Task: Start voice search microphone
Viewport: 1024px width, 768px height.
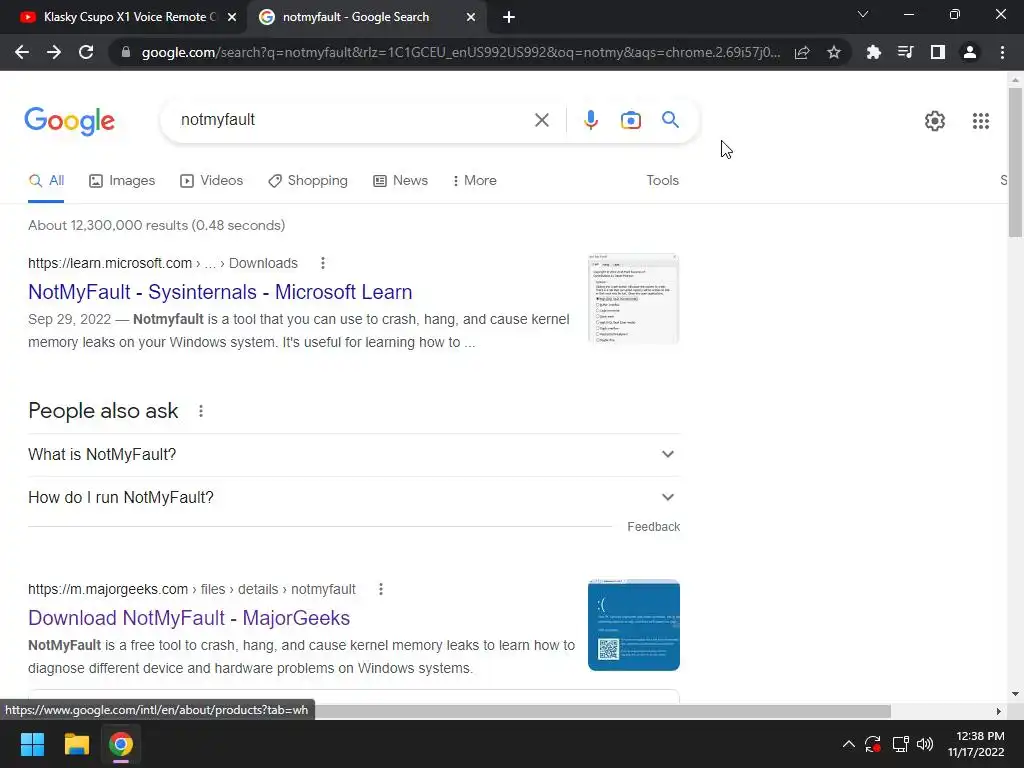Action: pos(590,120)
